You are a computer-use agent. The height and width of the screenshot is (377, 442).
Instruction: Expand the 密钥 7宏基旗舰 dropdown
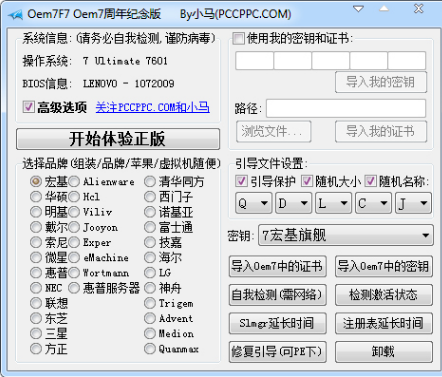click(x=346, y=235)
